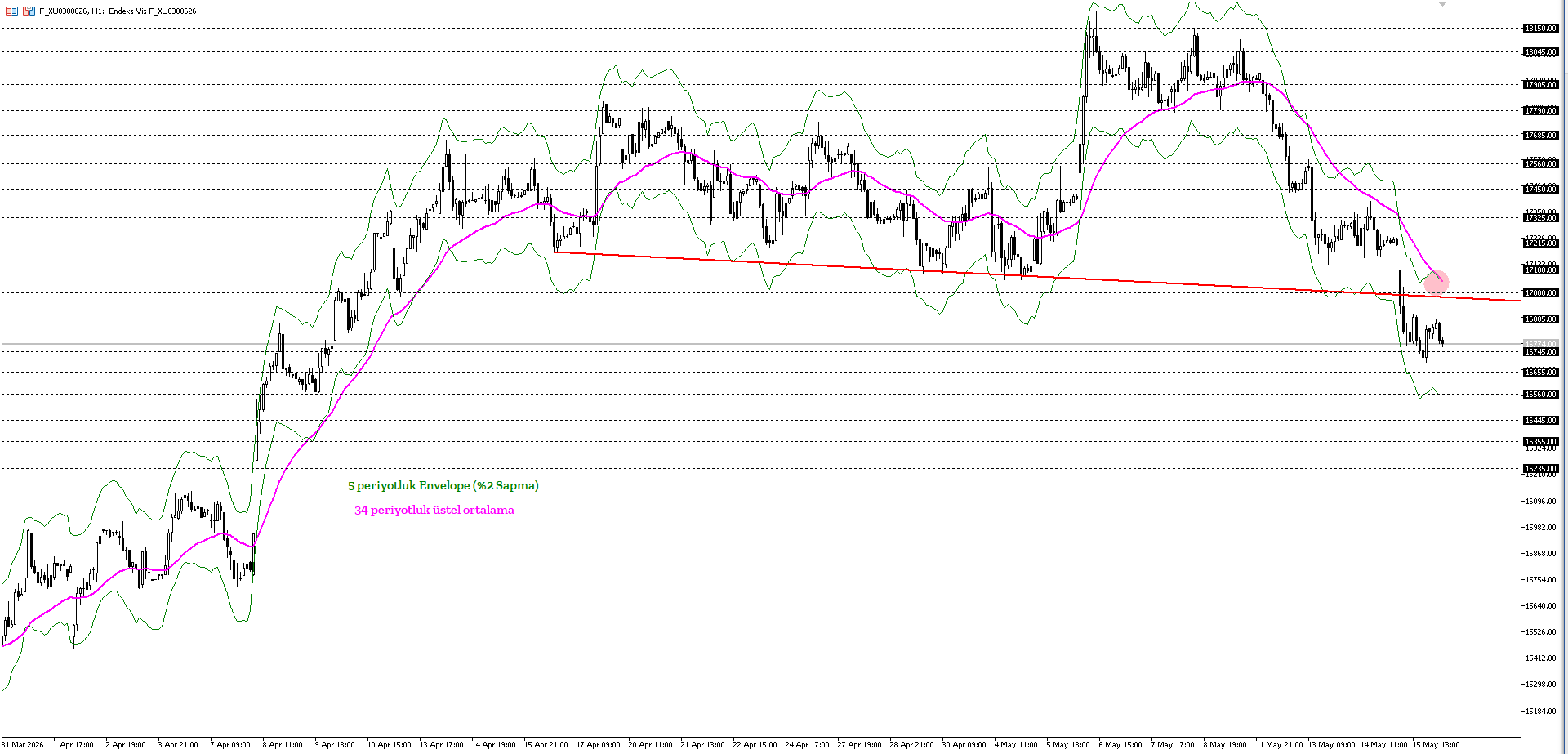
Task: Click the 17790.00 price level label
Action: coord(1541,111)
